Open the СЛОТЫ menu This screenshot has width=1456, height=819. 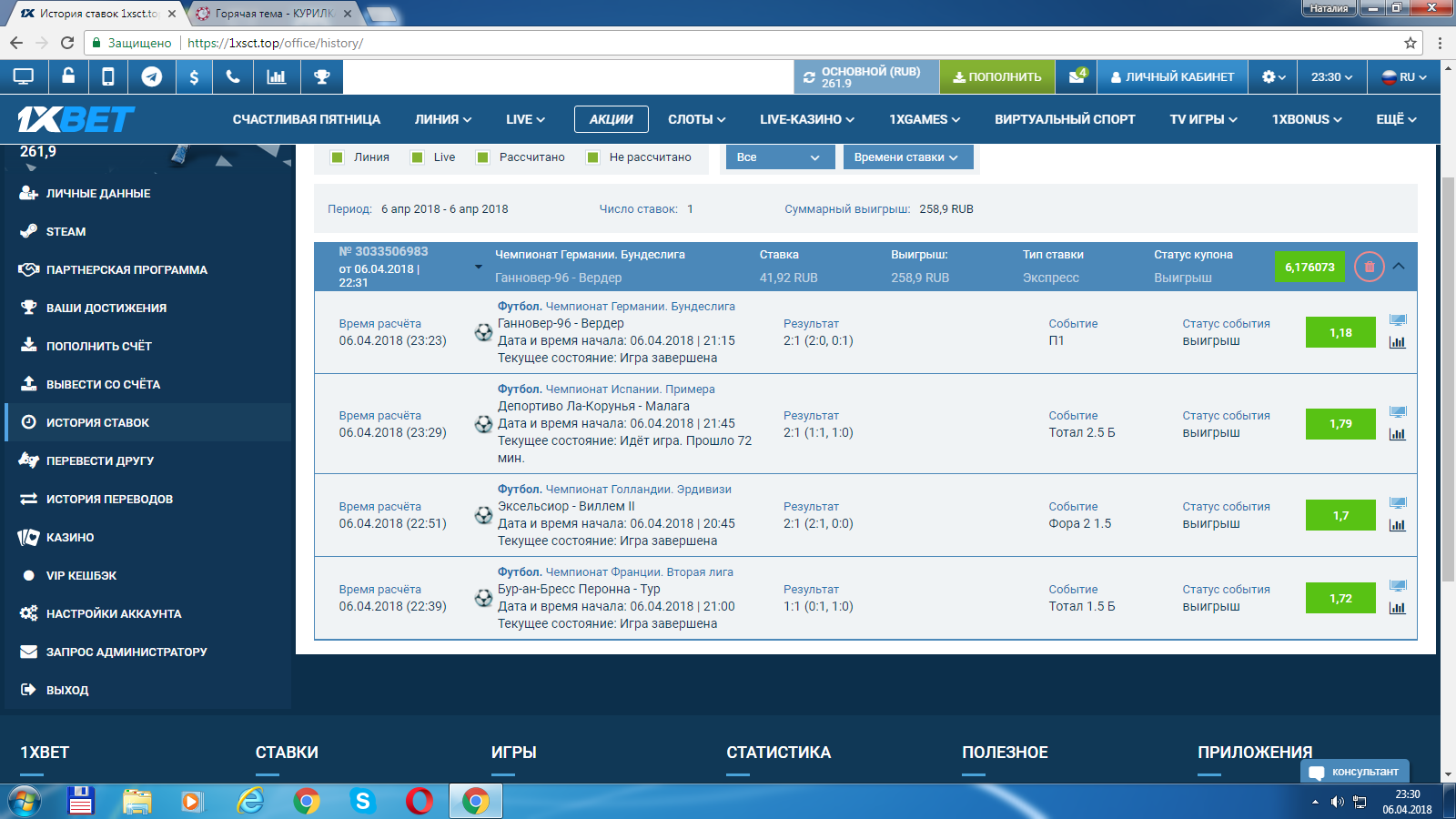click(x=696, y=119)
